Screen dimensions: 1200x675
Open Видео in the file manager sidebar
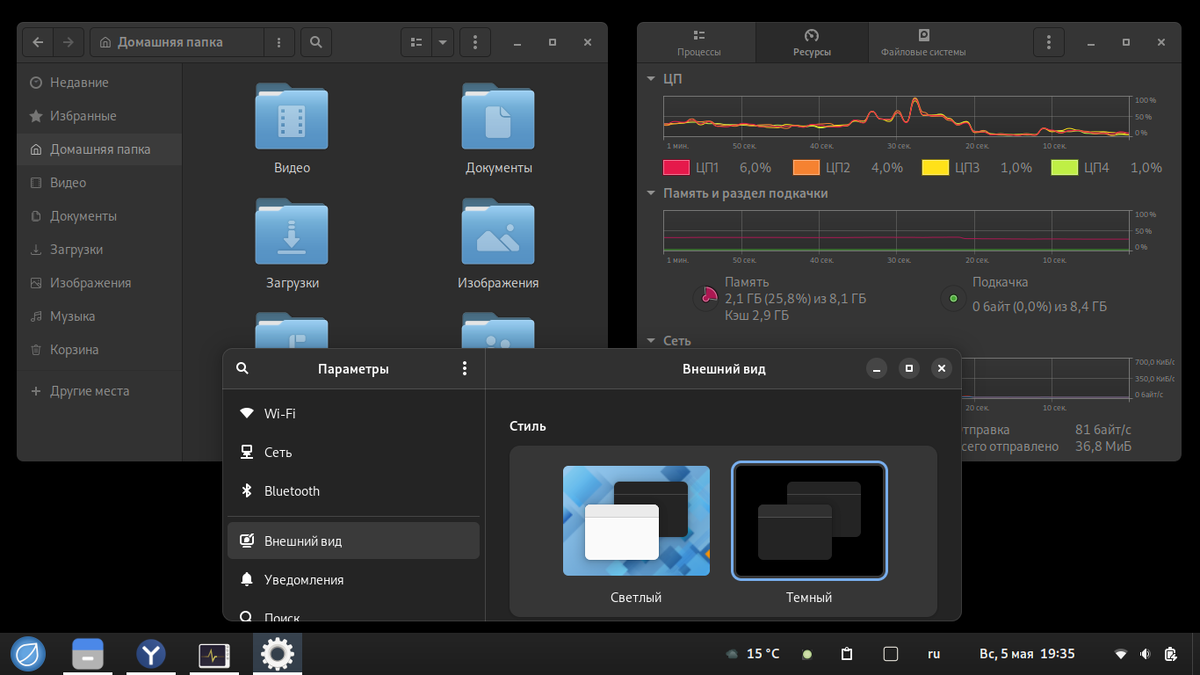[99, 183]
